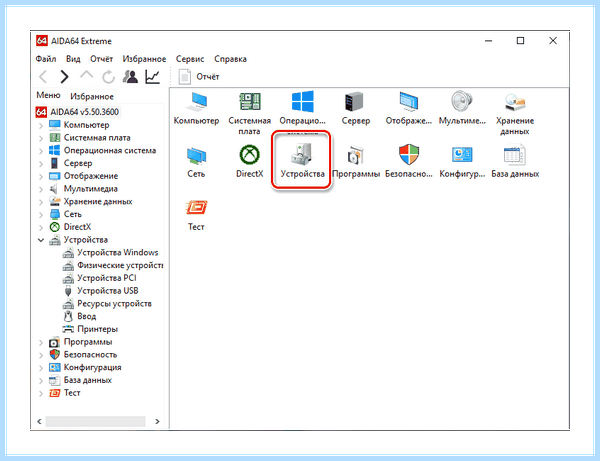Open the Программы icon in main pane
Viewport: 600px width, 461px height.
(x=355, y=161)
